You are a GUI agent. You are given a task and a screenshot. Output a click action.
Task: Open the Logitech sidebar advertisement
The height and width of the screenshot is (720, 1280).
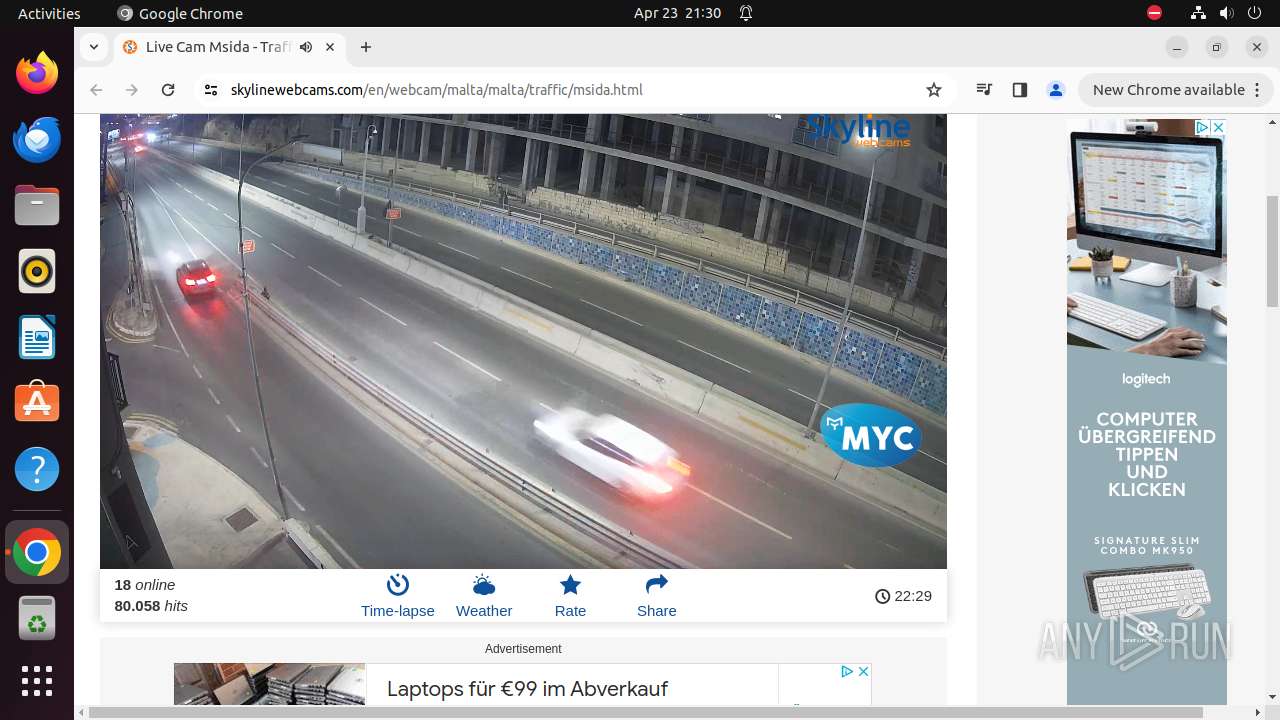[1146, 412]
